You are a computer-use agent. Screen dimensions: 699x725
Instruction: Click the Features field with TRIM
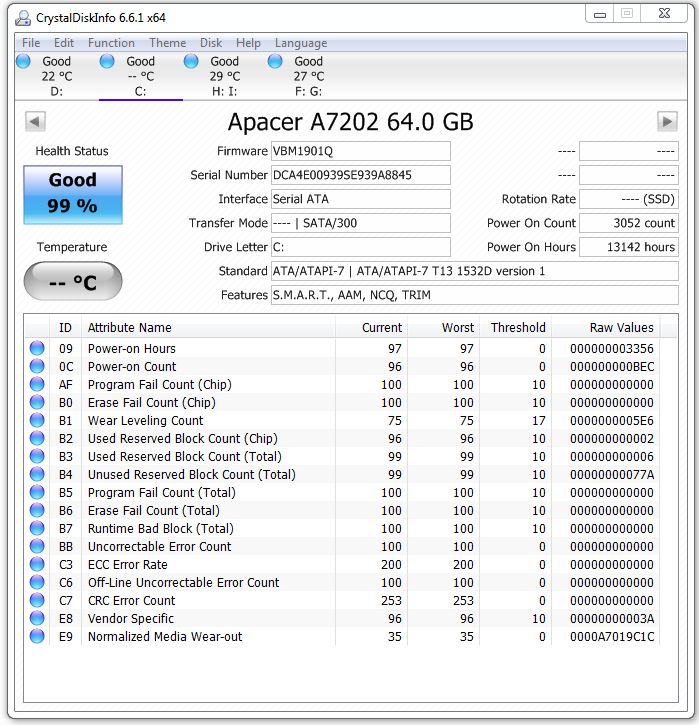pyautogui.click(x=475, y=295)
